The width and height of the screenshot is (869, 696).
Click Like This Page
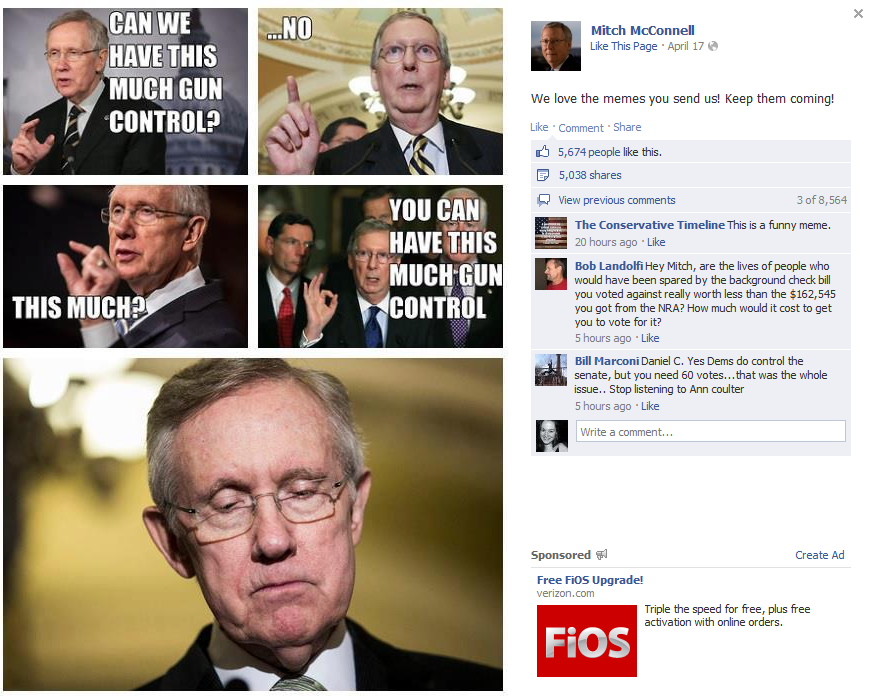point(623,46)
